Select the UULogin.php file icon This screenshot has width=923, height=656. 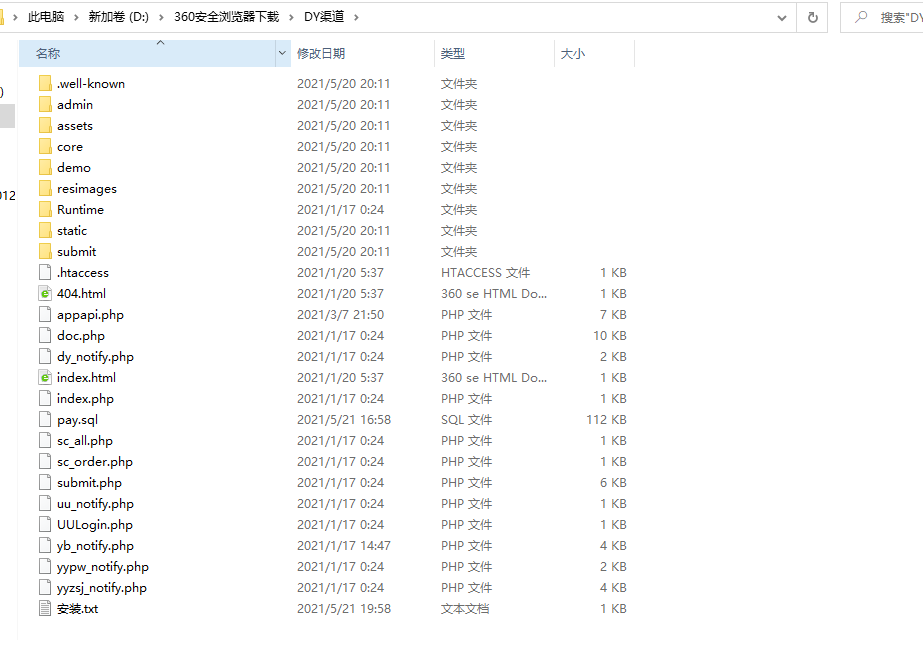(45, 525)
